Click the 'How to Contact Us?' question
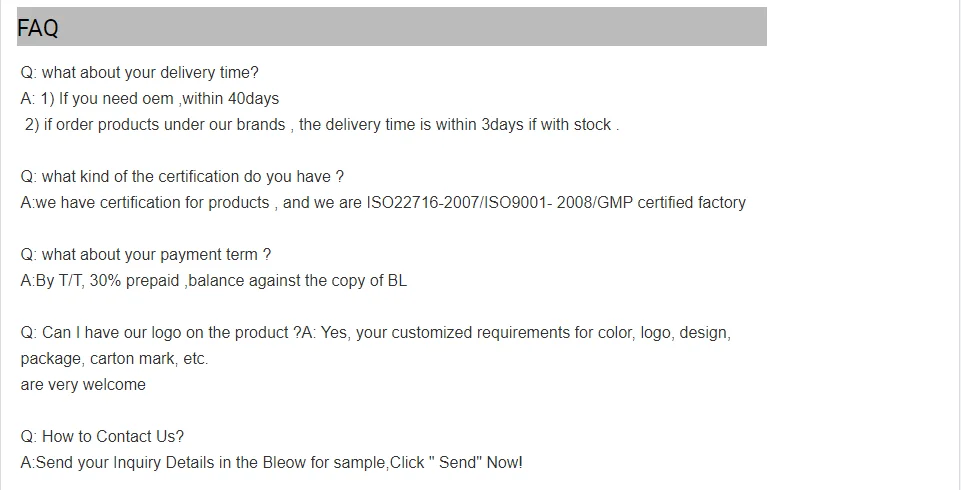The height and width of the screenshot is (490, 961). point(102,437)
